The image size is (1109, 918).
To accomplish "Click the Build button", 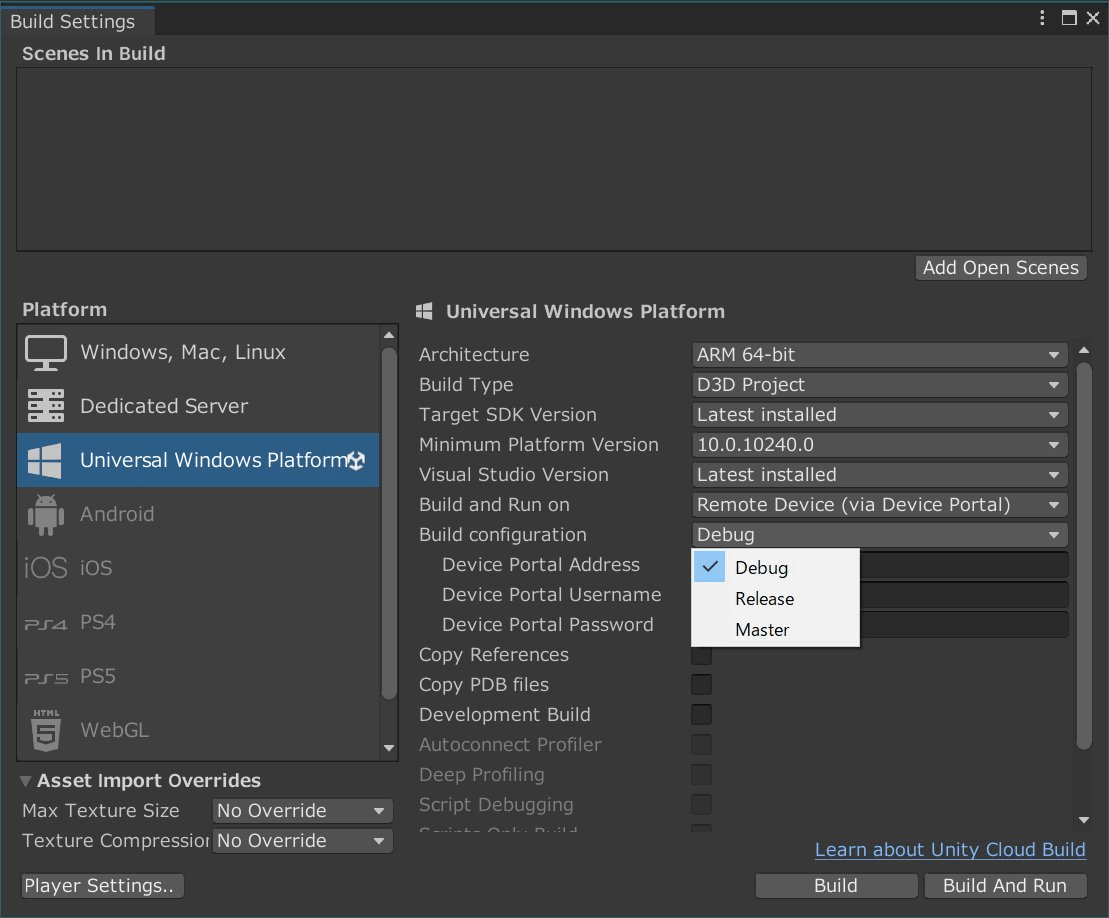I will [836, 886].
